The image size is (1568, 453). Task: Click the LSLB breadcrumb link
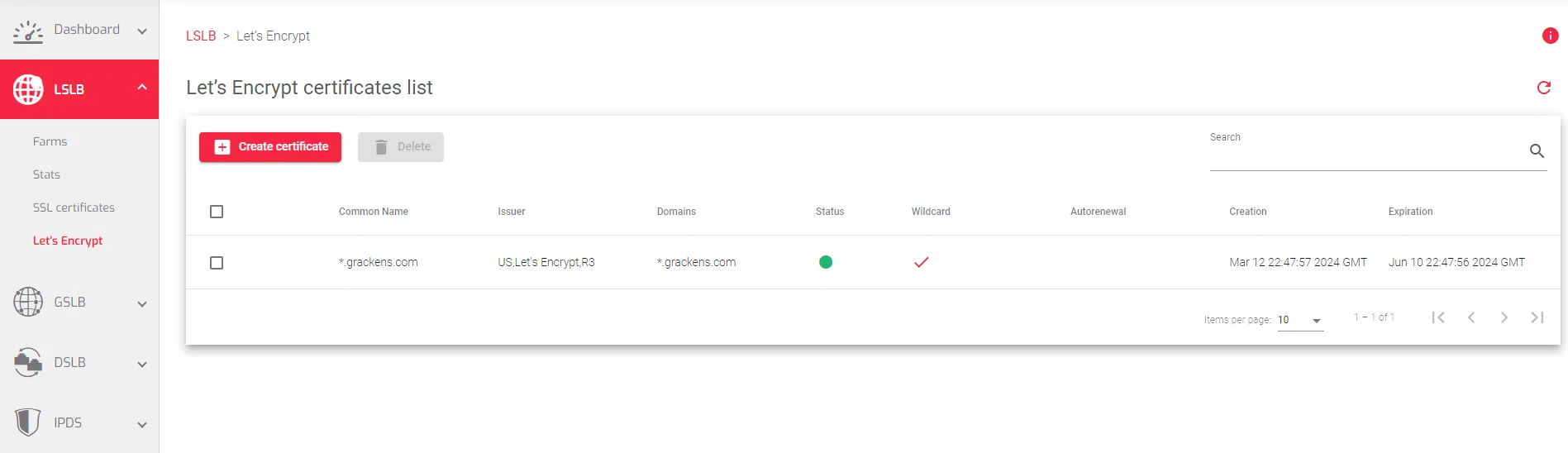pos(201,36)
